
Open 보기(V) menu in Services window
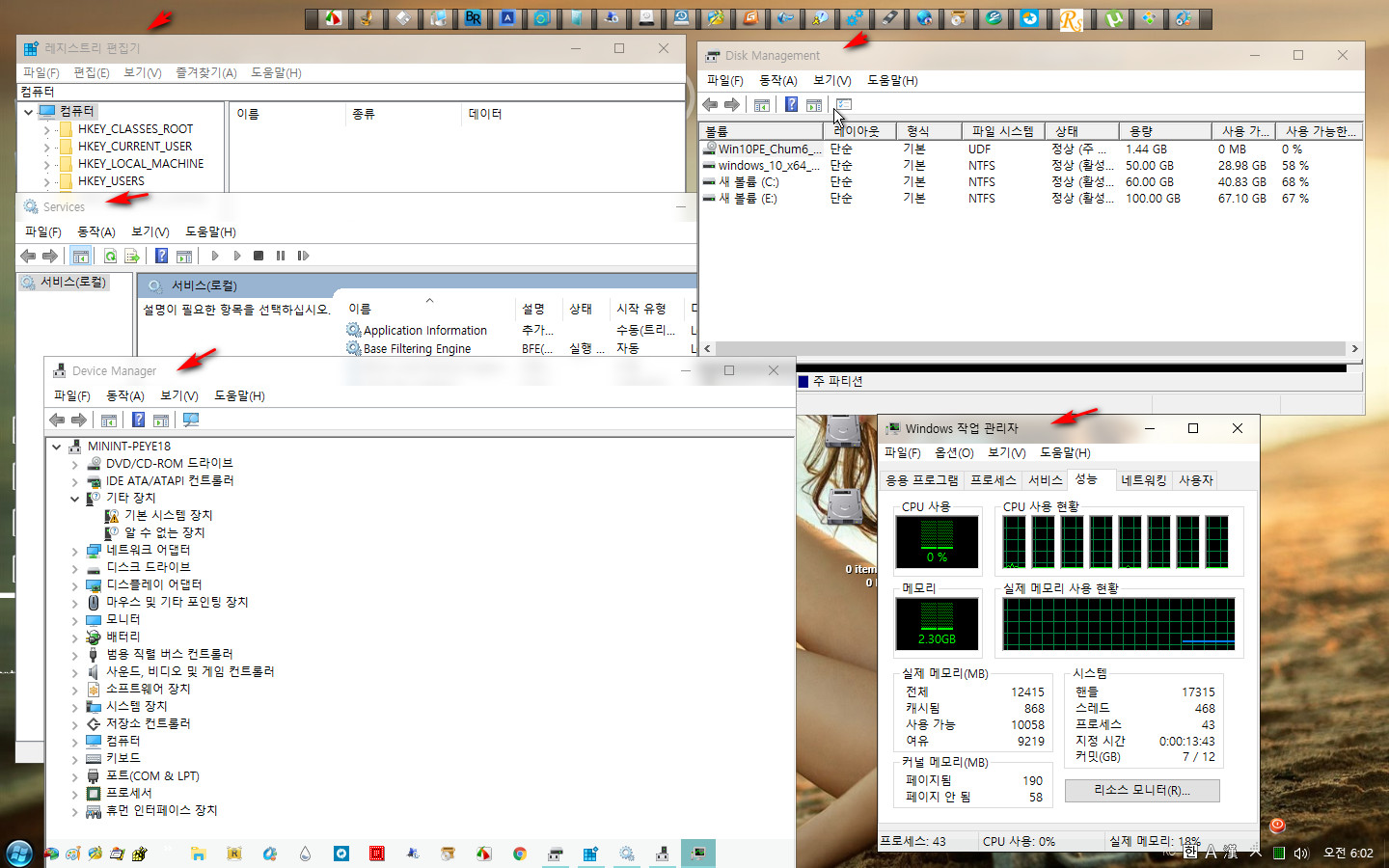pyautogui.click(x=150, y=231)
